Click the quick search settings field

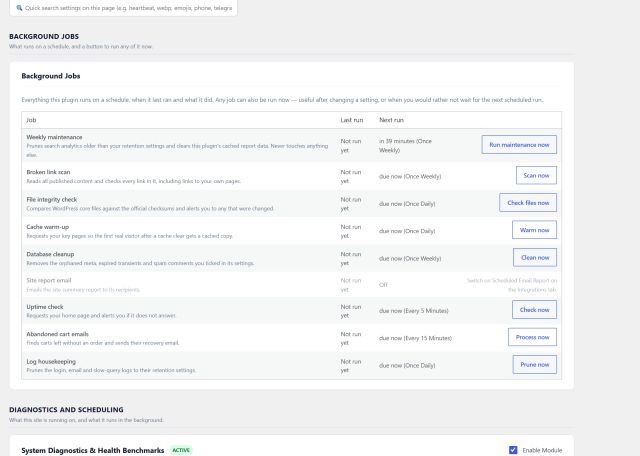click(x=123, y=8)
